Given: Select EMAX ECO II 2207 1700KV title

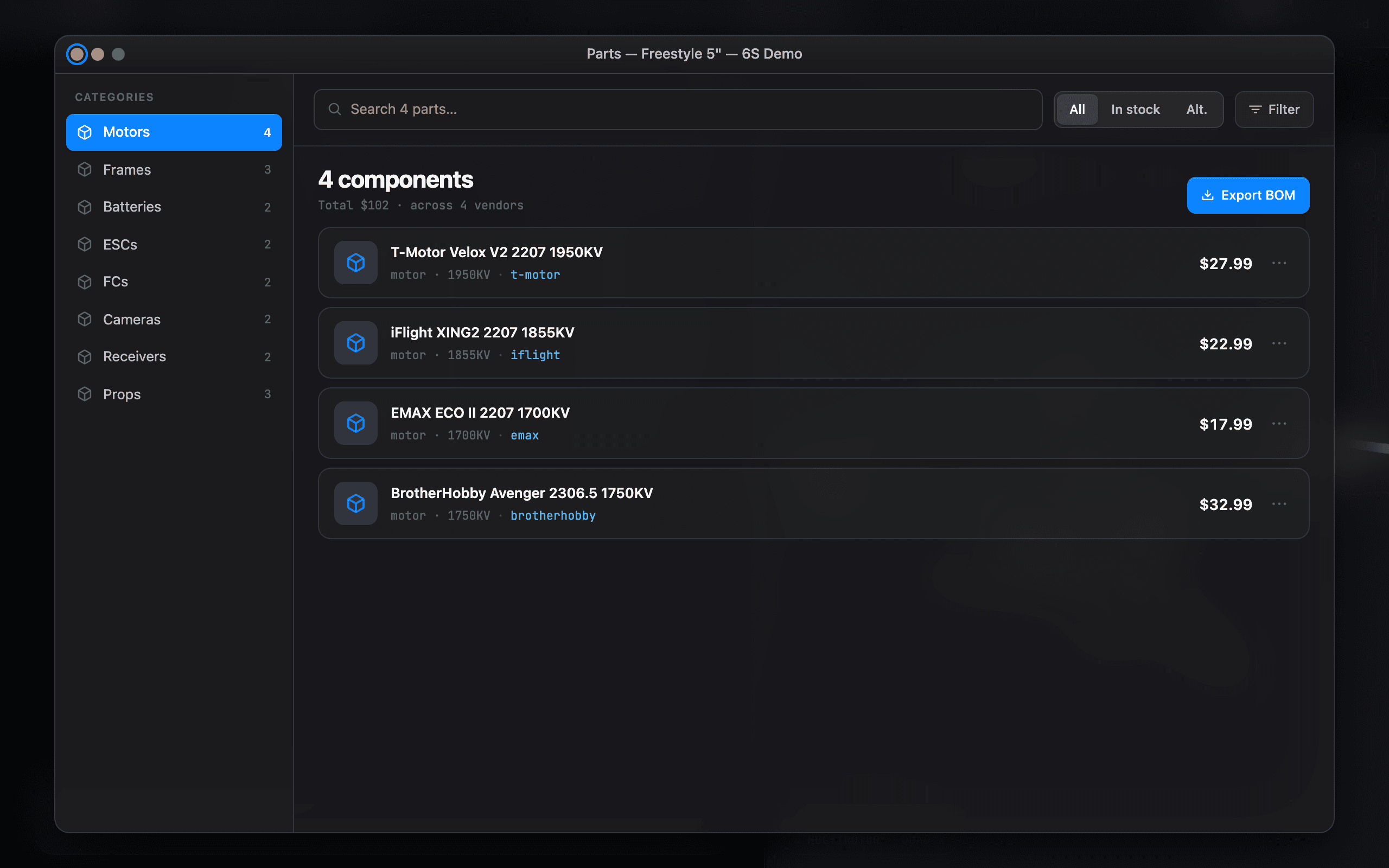Looking at the screenshot, I should (480, 413).
